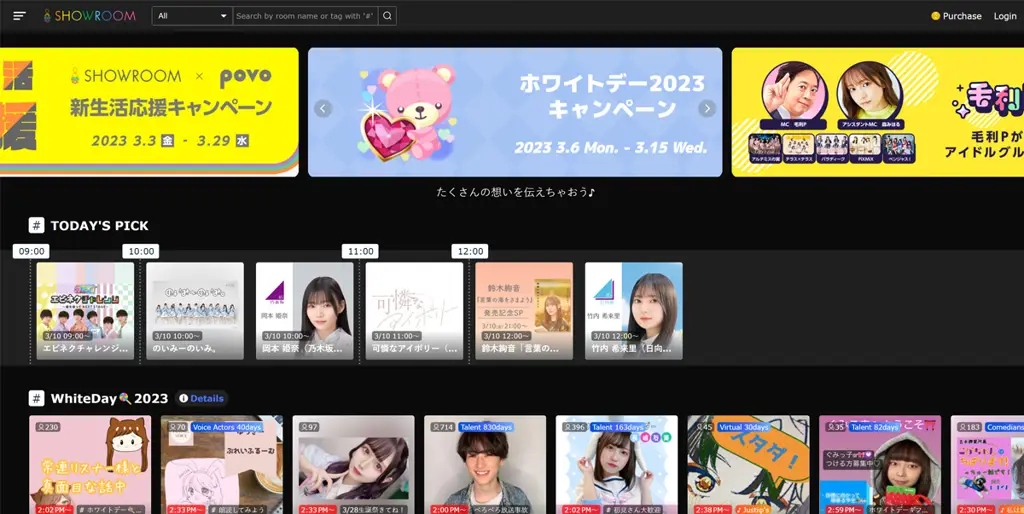Open the live room with 97 viewers

[353, 464]
